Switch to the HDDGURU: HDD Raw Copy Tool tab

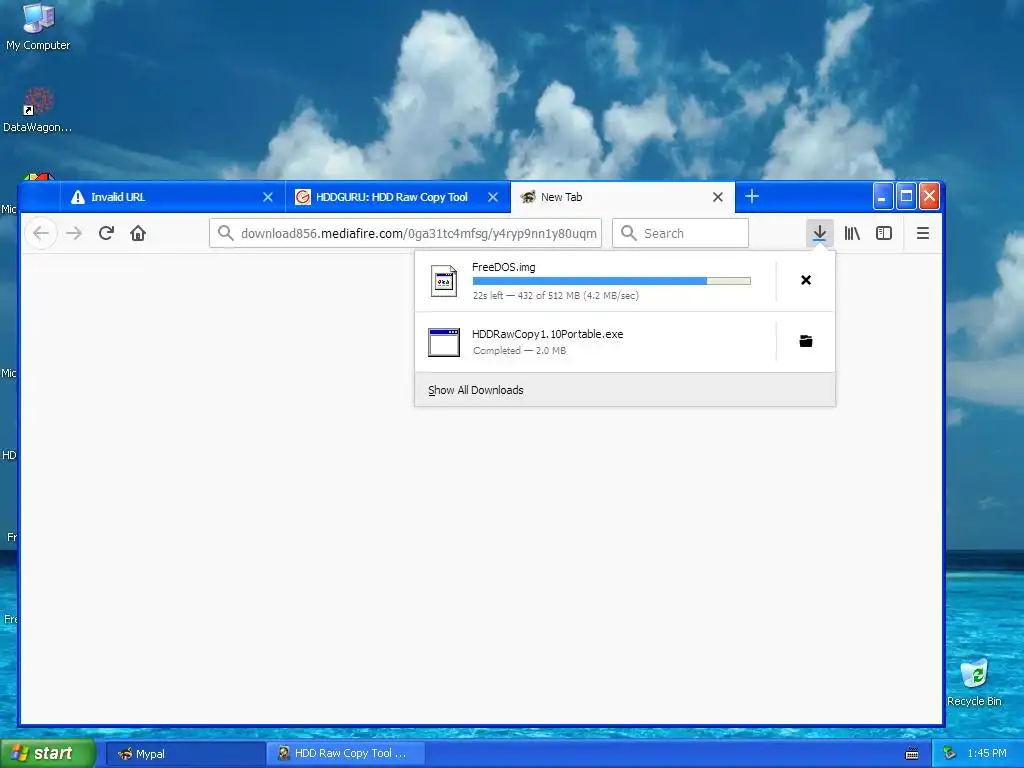(398, 197)
